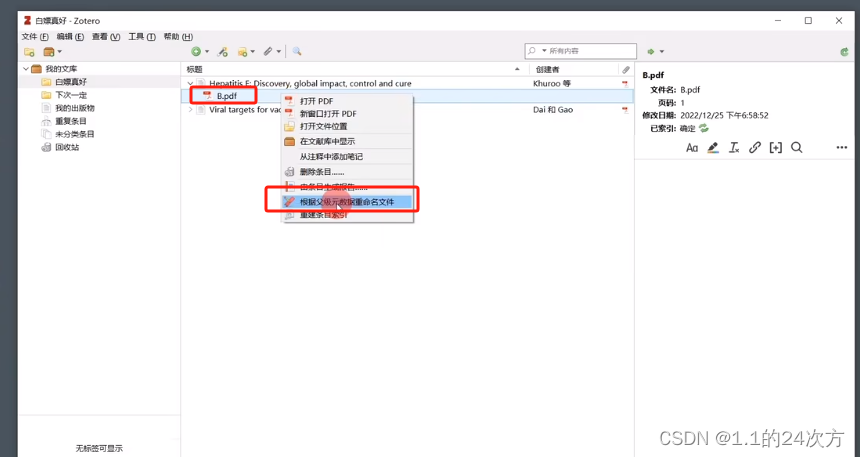The width and height of the screenshot is (860, 457).
Task: Click the Khuroo 等 creator cell
Action: click(552, 83)
